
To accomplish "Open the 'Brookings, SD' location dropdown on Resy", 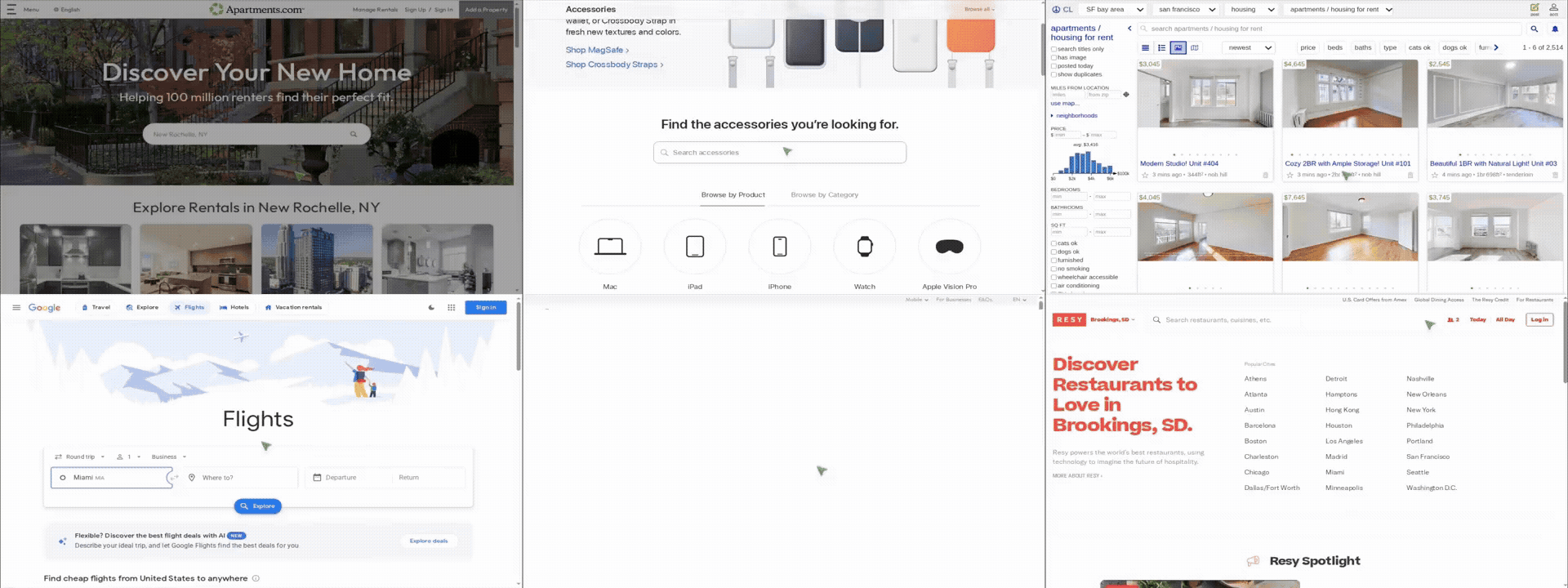I will click(x=1112, y=320).
